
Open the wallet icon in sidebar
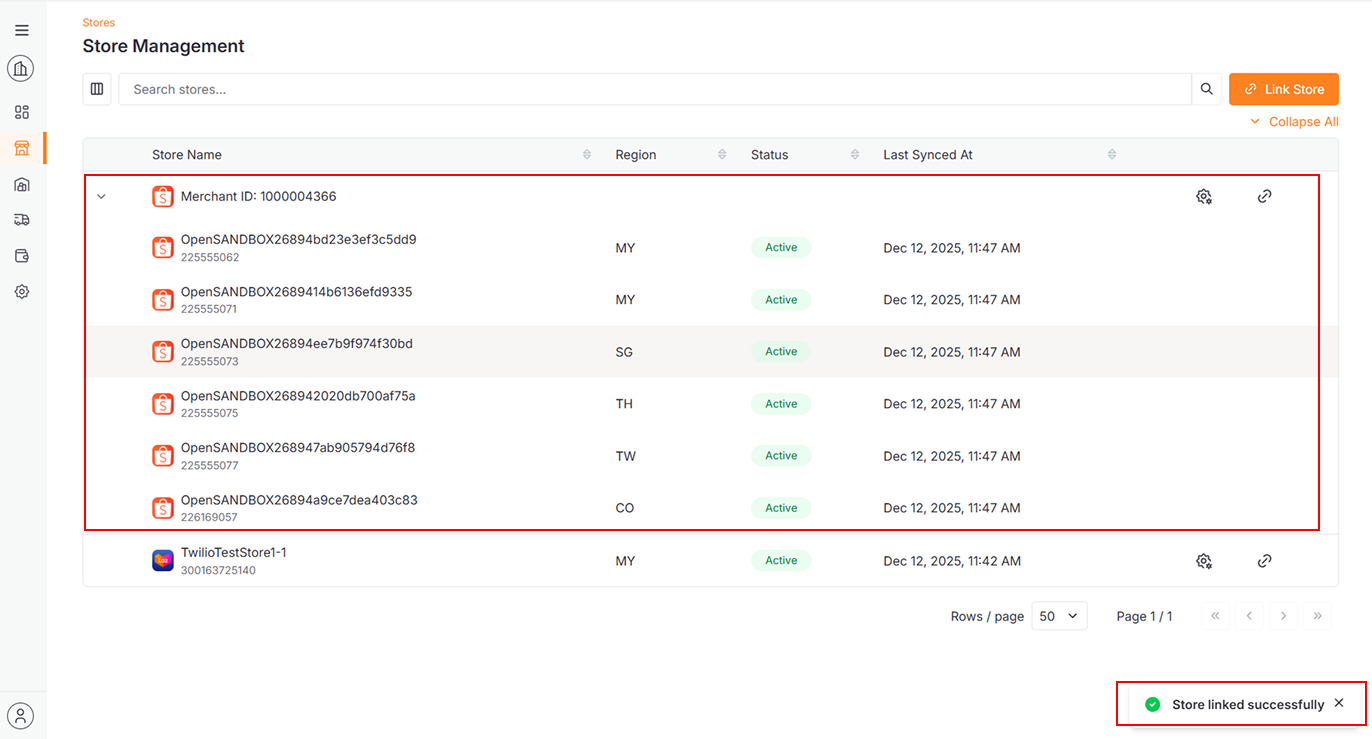(22, 256)
